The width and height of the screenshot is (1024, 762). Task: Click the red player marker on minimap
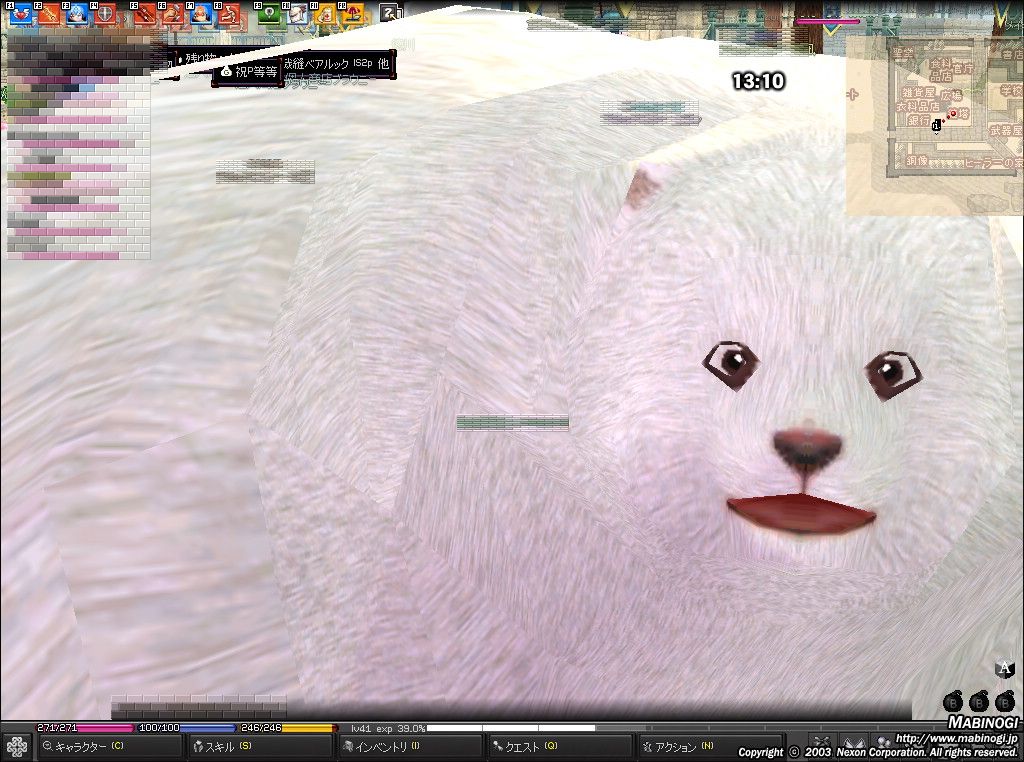pos(953,115)
